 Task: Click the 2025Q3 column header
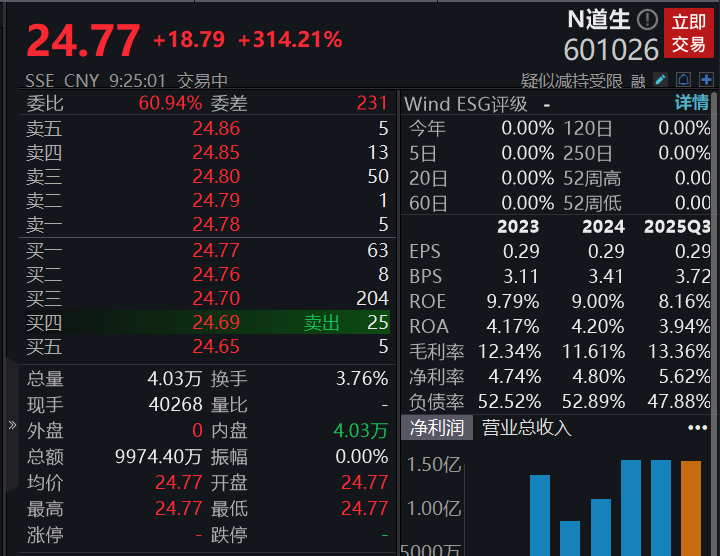[677, 227]
